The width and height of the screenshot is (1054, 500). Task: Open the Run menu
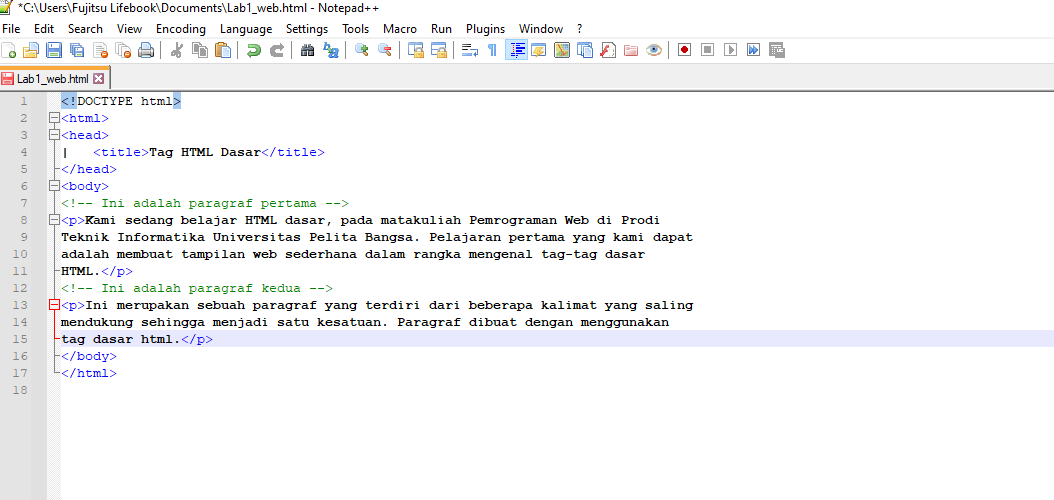point(442,29)
